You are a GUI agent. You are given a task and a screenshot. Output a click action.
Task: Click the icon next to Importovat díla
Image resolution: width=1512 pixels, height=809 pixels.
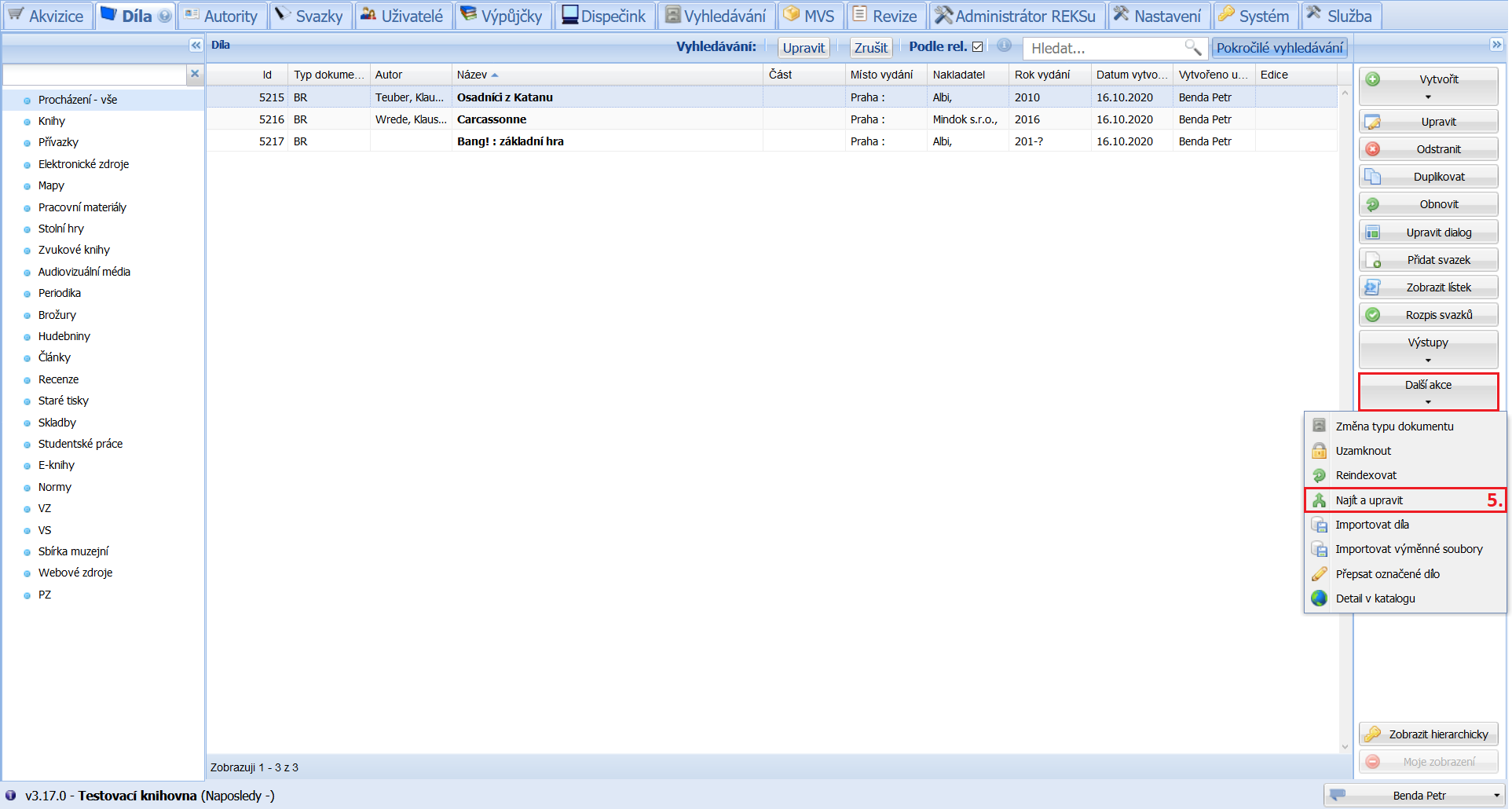1320,525
